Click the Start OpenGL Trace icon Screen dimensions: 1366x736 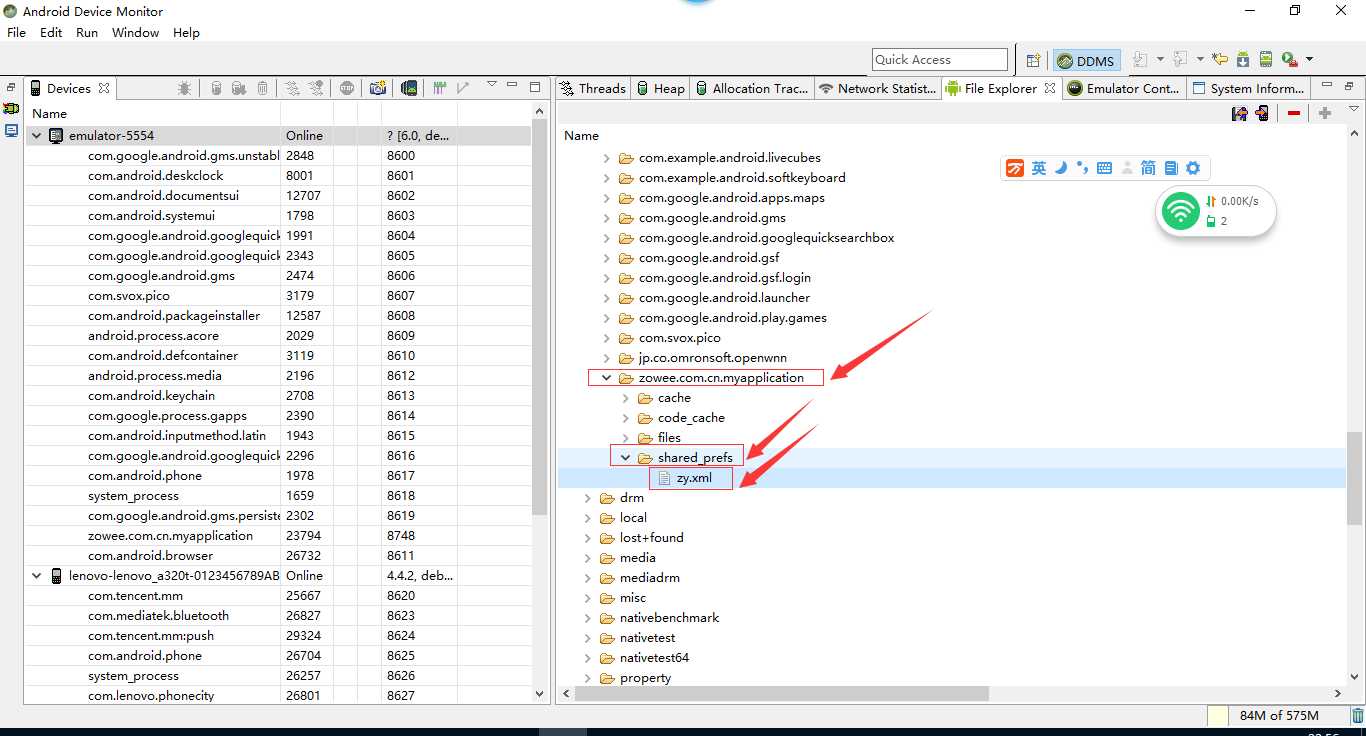click(x=462, y=88)
